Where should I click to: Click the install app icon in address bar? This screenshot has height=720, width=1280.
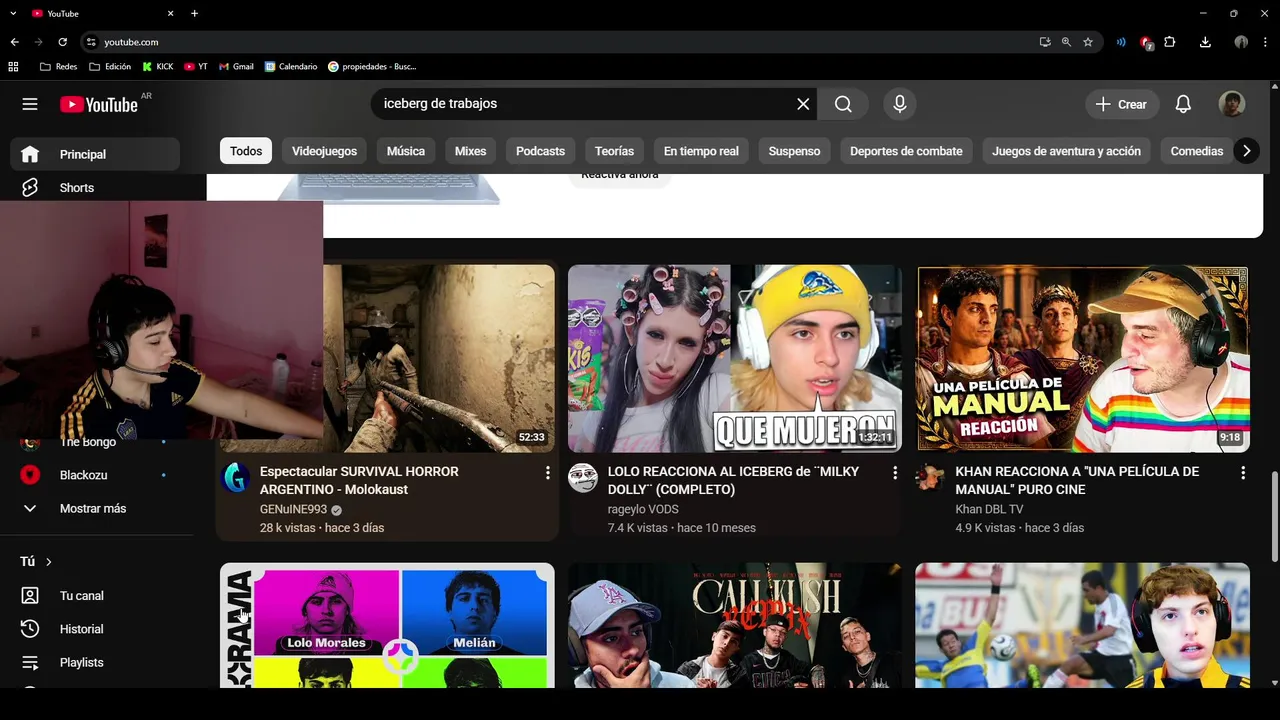(x=1045, y=42)
